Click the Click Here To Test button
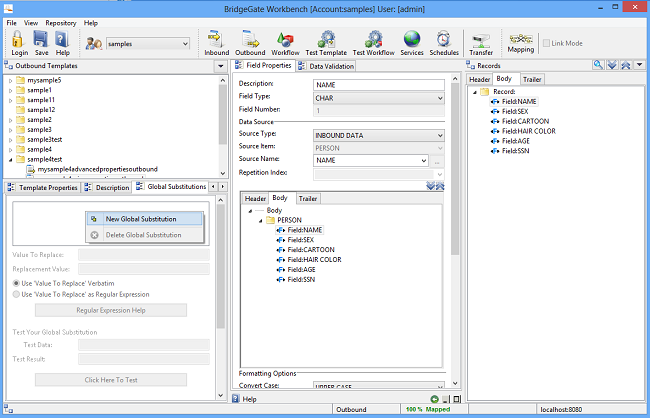This screenshot has width=650, height=418. (111, 380)
